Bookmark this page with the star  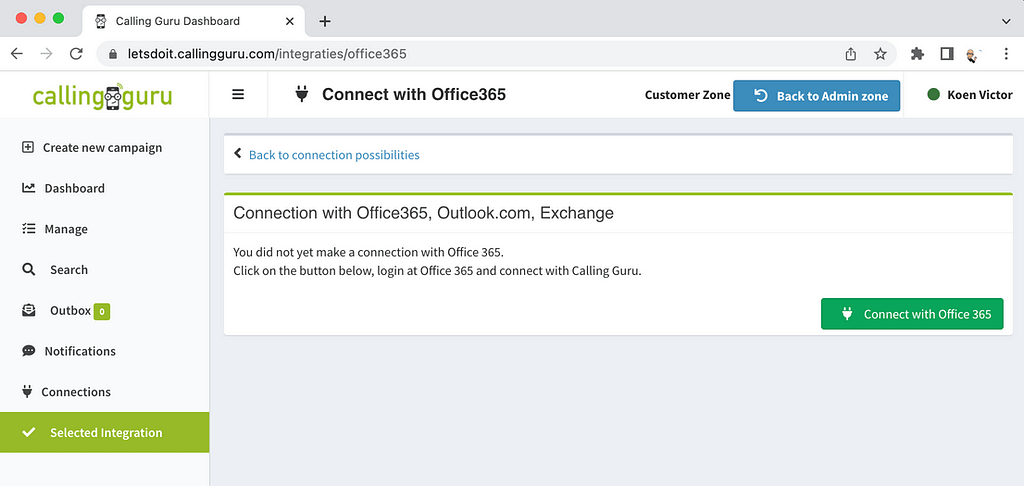tap(880, 54)
